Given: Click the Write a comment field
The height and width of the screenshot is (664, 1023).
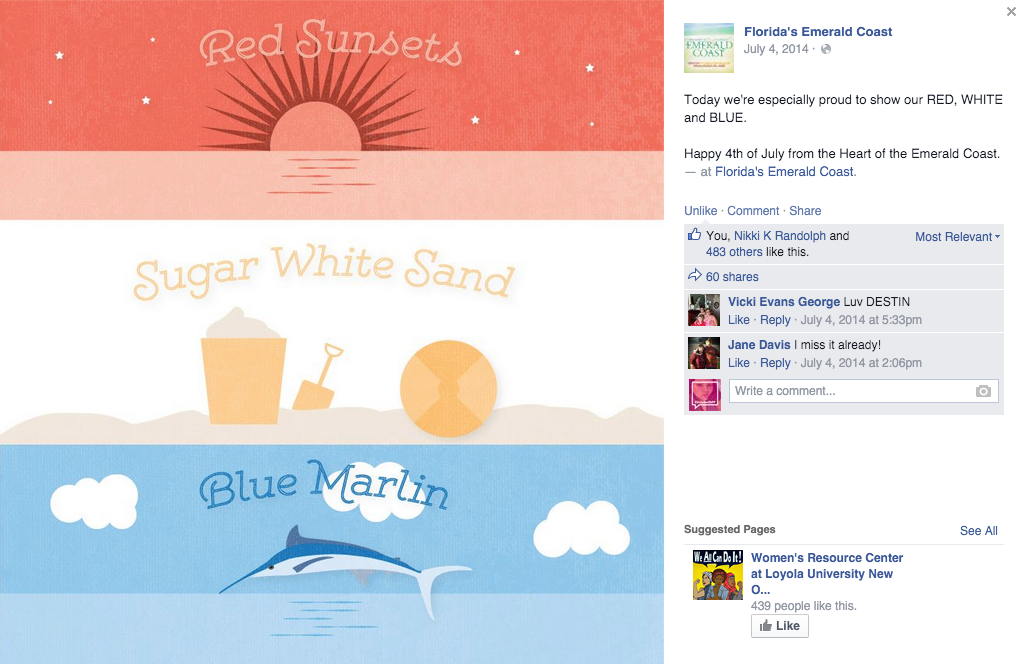Looking at the screenshot, I should (x=864, y=391).
